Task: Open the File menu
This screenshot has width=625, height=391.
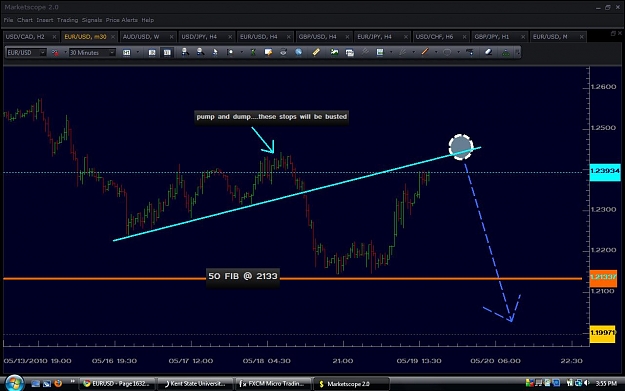Action: [x=8, y=20]
